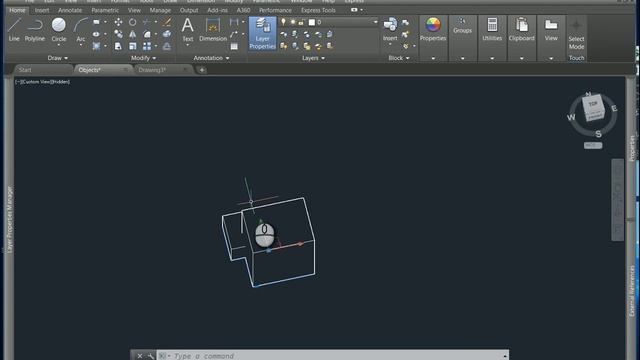The height and width of the screenshot is (360, 640).
Task: Click the Hatch draw icon
Action: pyautogui.click(x=96, y=46)
